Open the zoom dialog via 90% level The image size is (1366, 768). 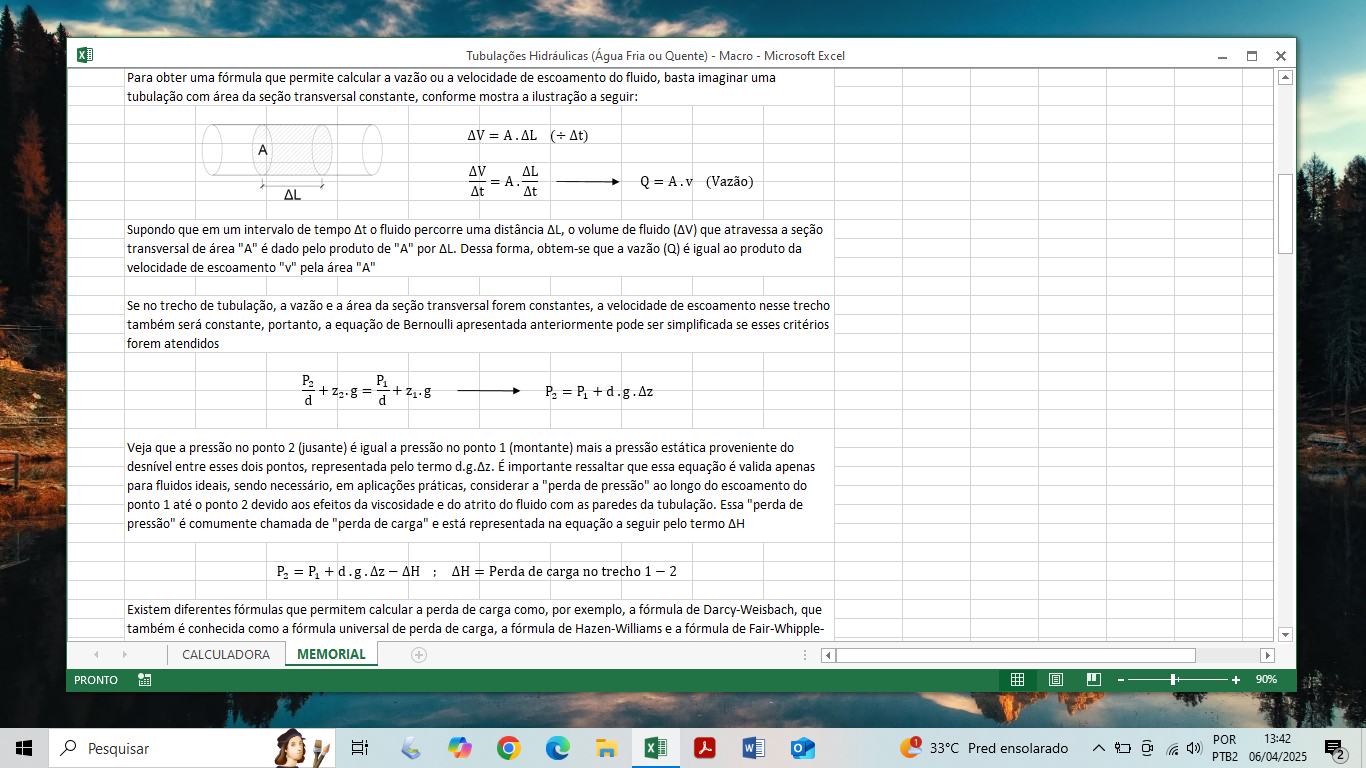1266,680
